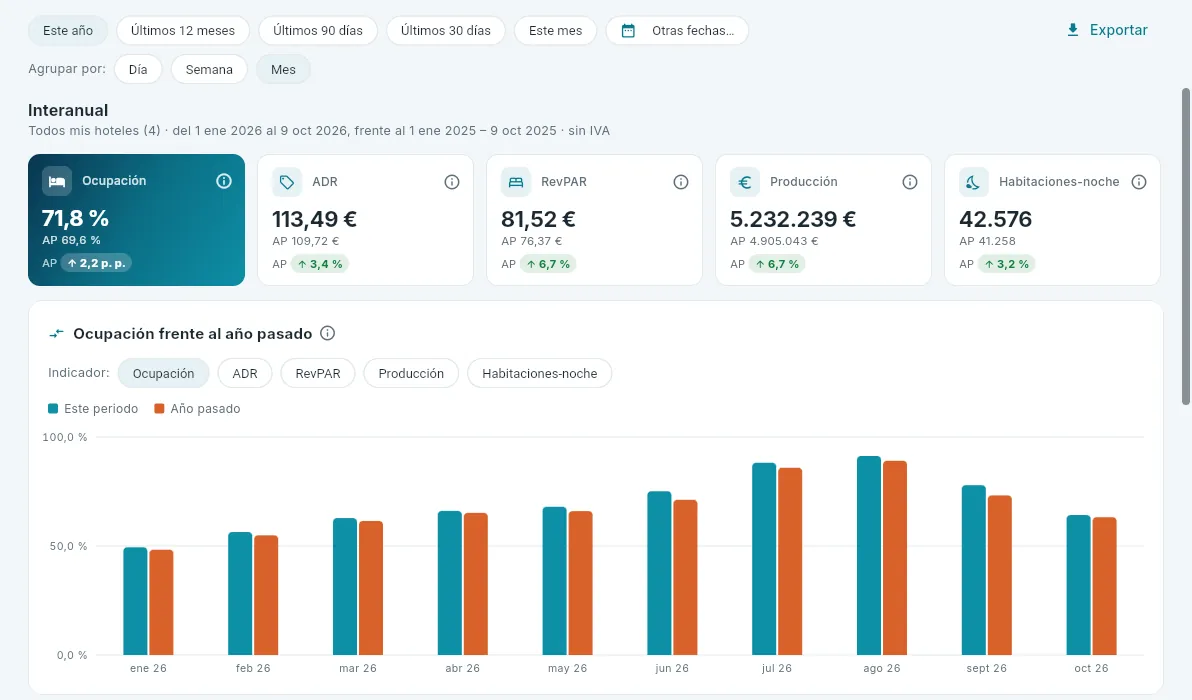Click the orange bar for jul 26

pyautogui.click(x=790, y=561)
